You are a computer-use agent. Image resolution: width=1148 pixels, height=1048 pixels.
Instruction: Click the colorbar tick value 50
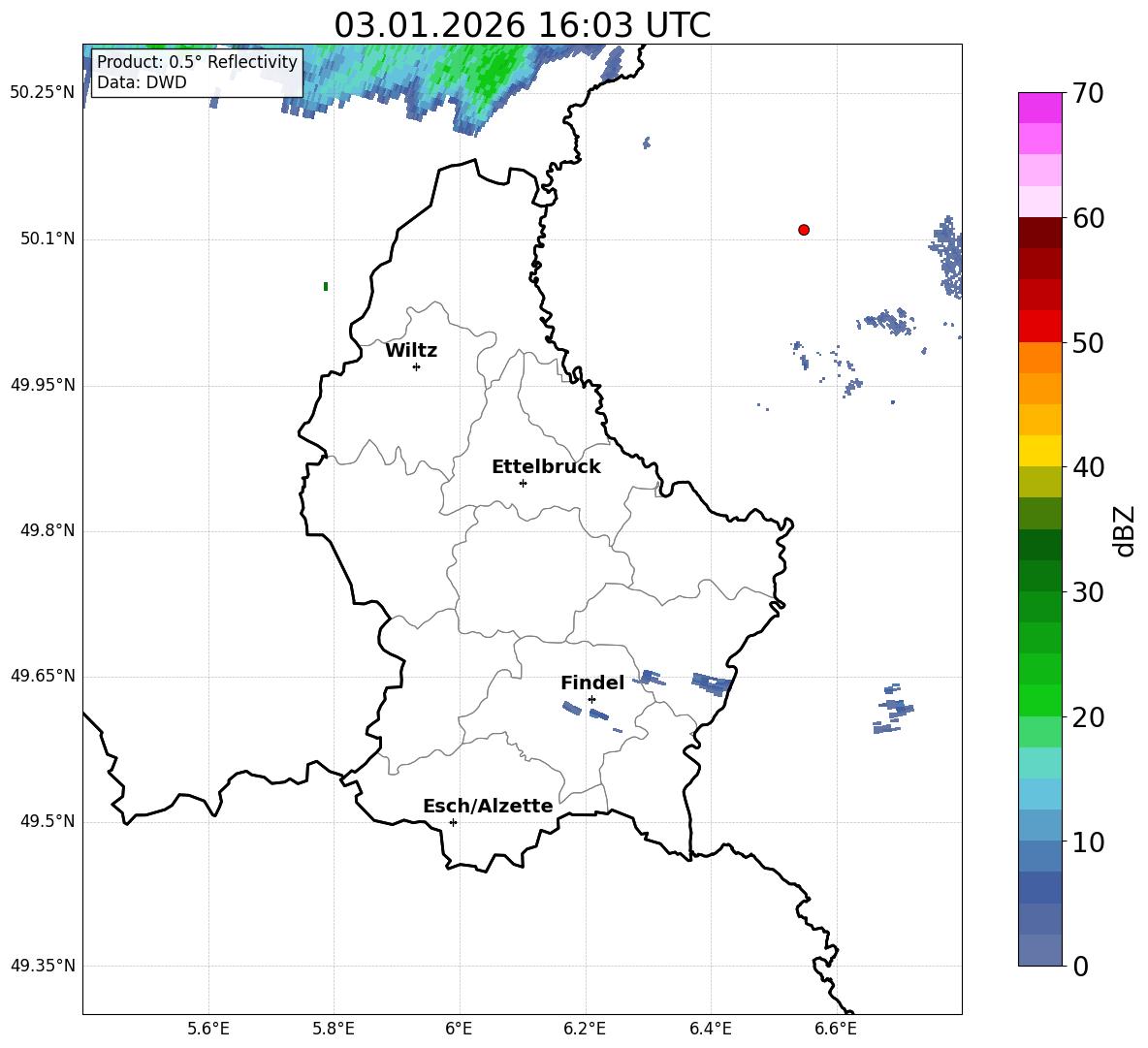click(1088, 343)
